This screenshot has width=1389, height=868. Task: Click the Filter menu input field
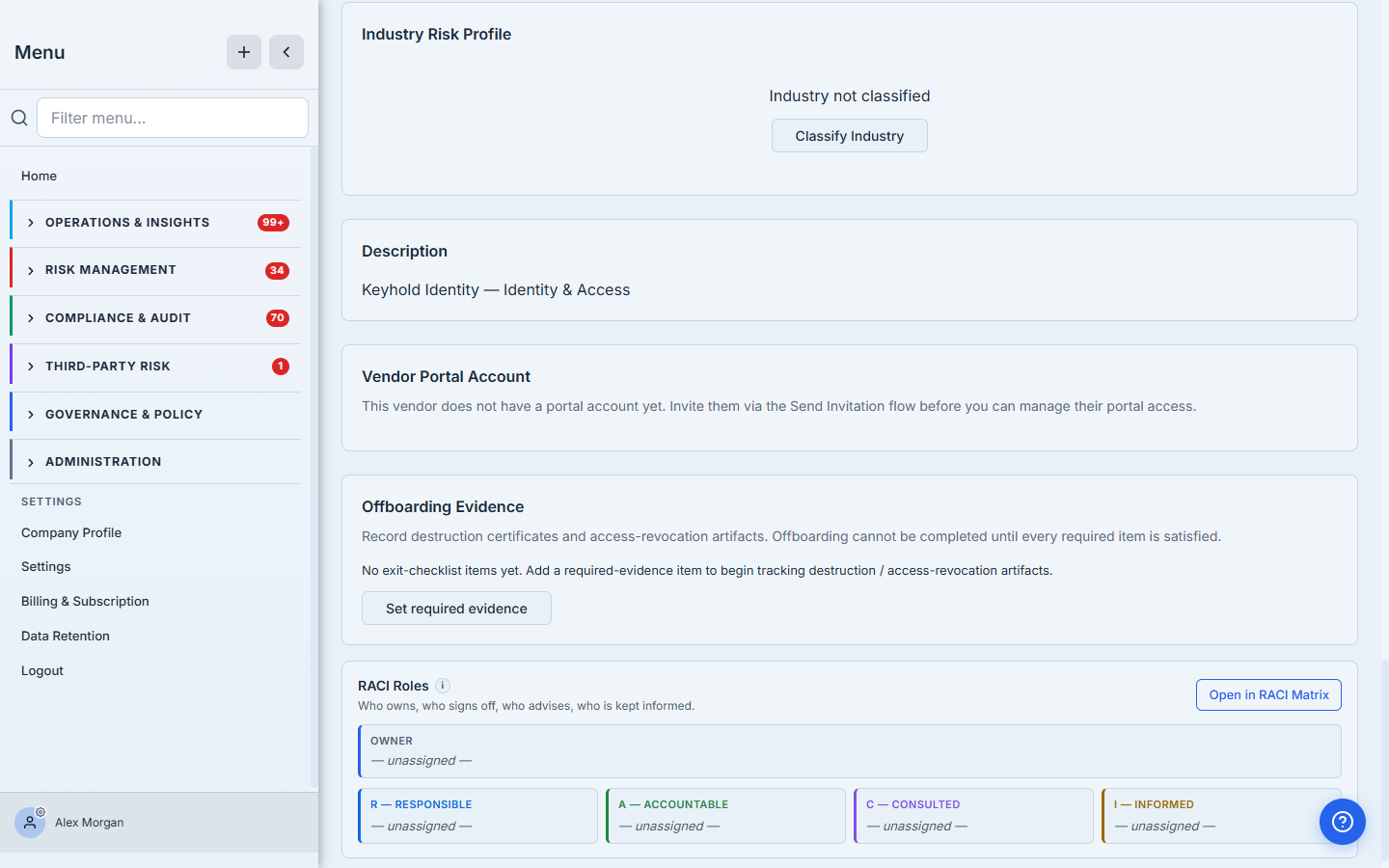coord(173,118)
